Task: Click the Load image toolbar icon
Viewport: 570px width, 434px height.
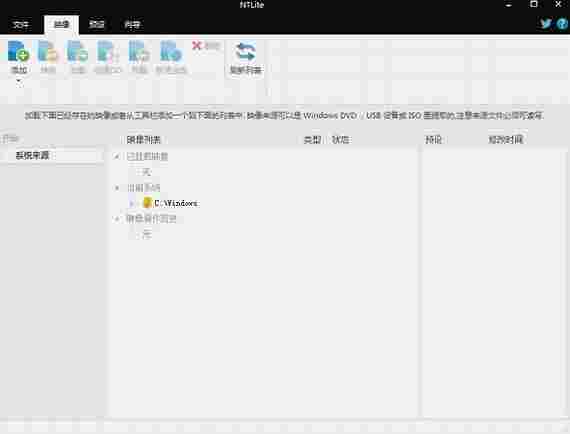Action: click(48, 51)
